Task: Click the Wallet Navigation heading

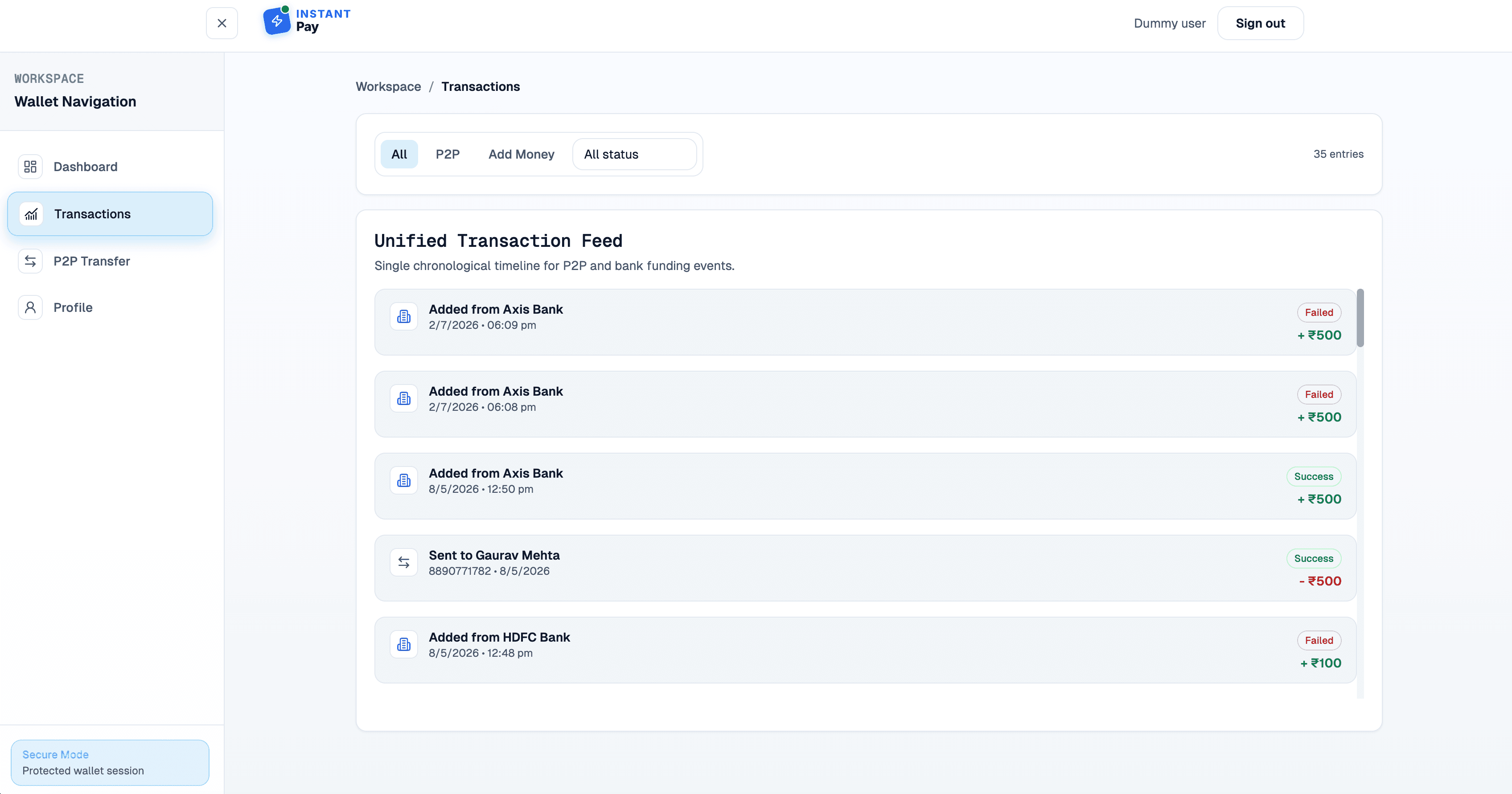Action: [x=75, y=102]
